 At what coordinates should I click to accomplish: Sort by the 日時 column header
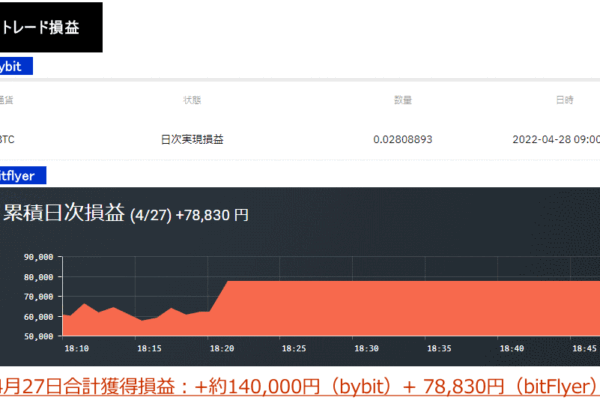tap(564, 100)
